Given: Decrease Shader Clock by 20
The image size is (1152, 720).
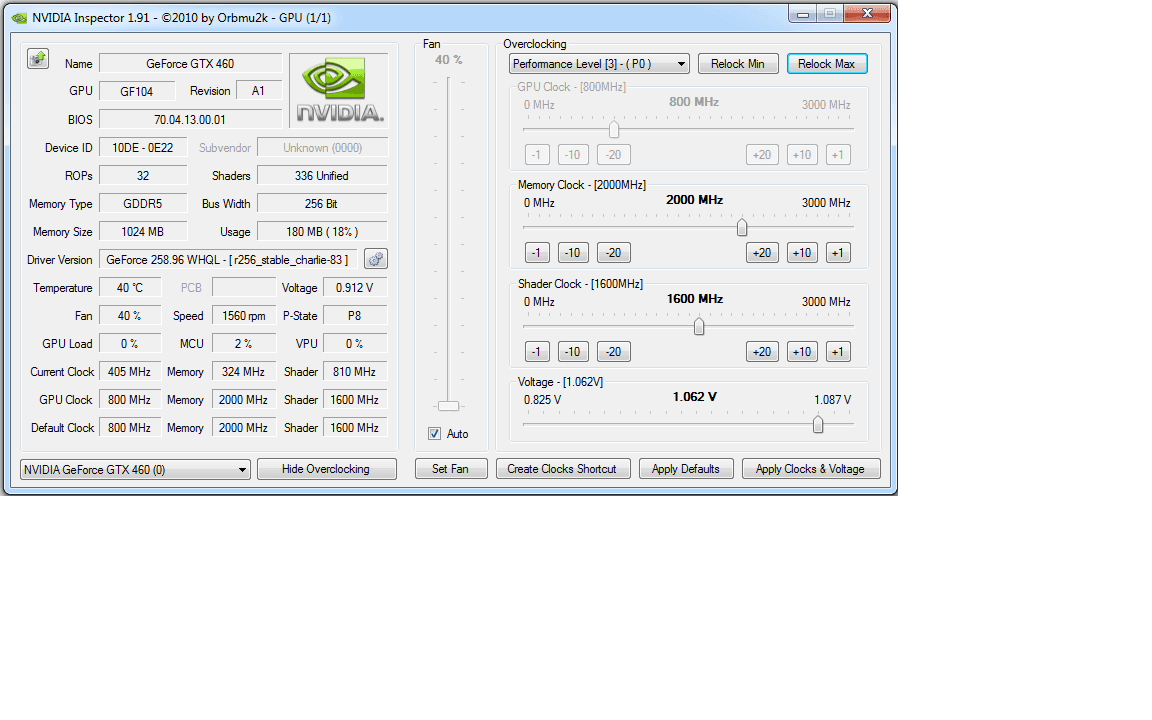Looking at the screenshot, I should click(613, 352).
